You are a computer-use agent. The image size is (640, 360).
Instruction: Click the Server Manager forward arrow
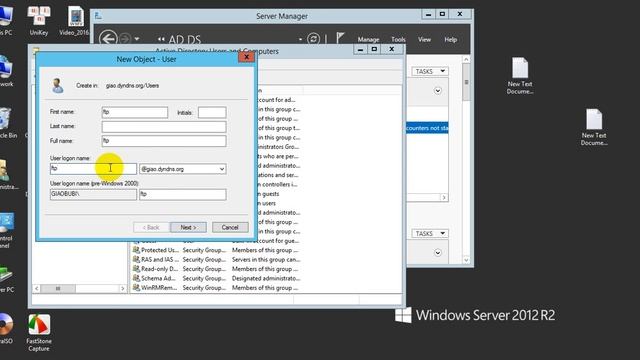(x=125, y=39)
